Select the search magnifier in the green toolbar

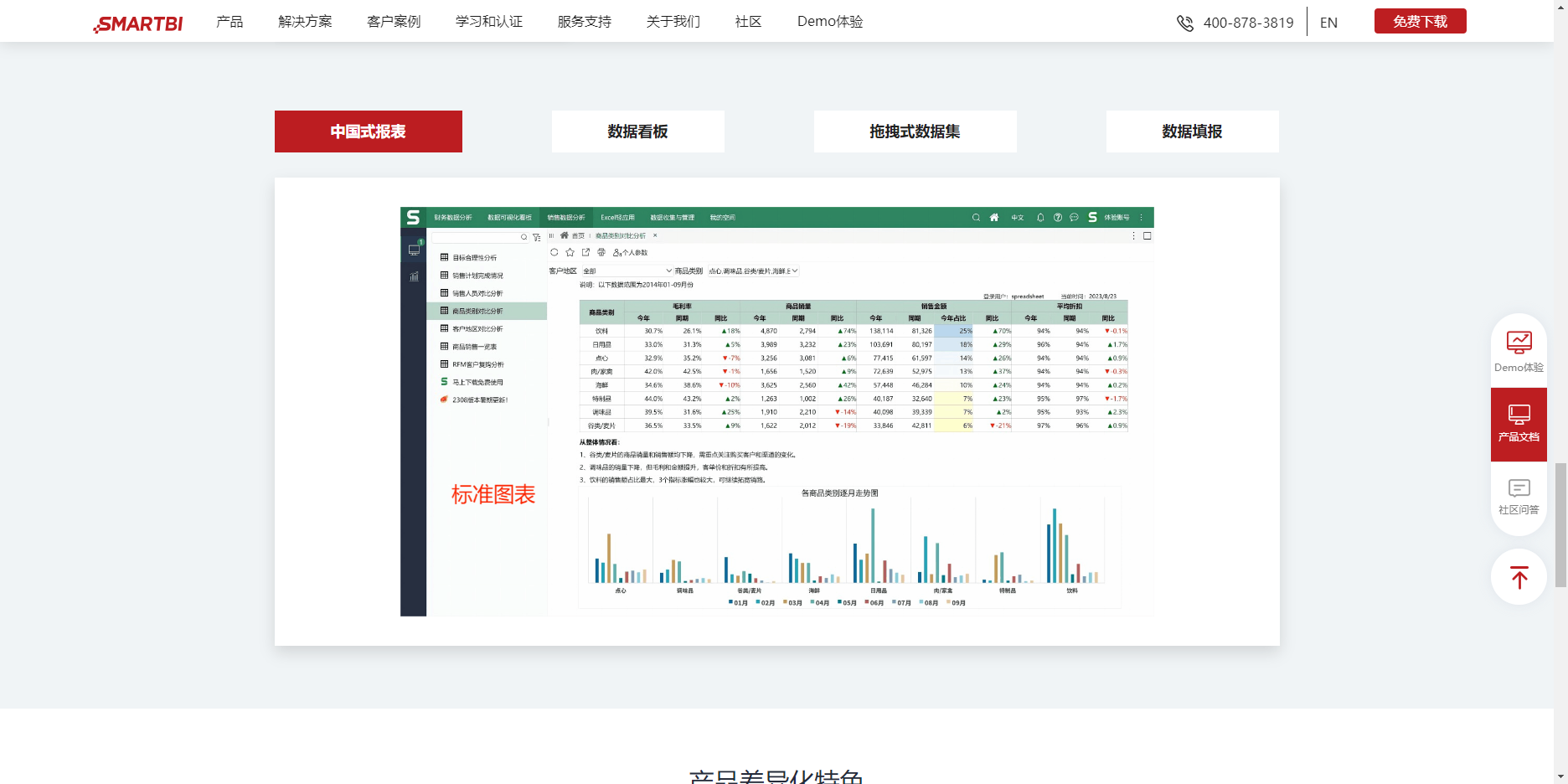pos(975,217)
